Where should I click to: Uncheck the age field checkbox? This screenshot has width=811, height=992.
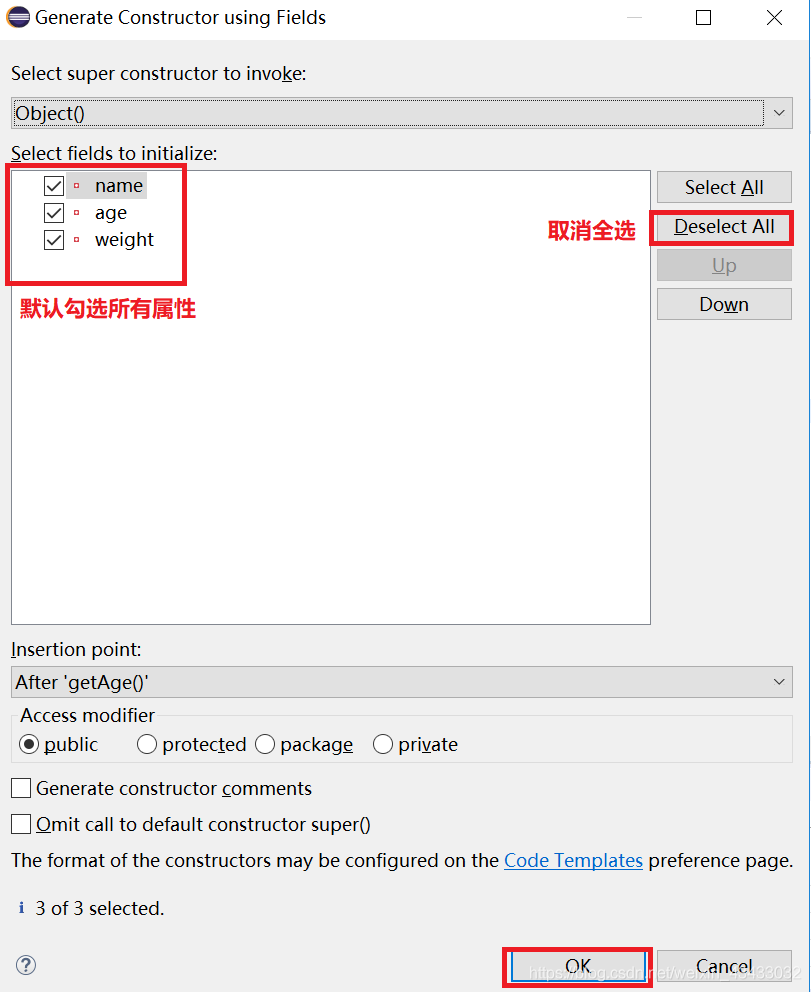(54, 213)
